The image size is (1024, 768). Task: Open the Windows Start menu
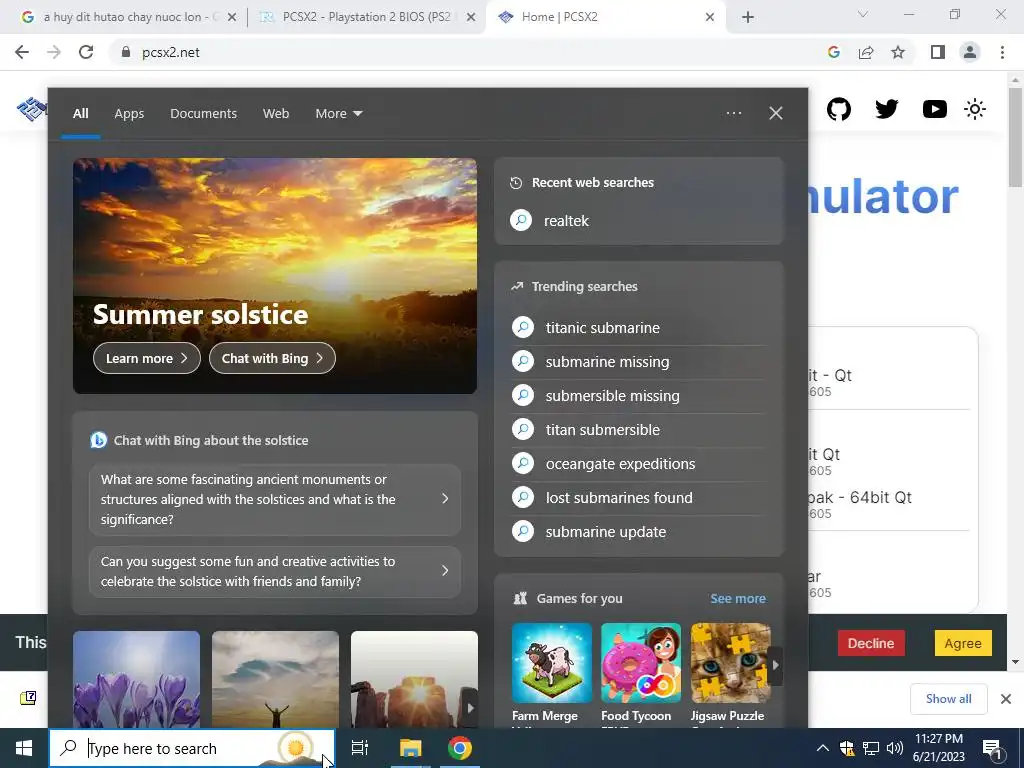pos(24,748)
